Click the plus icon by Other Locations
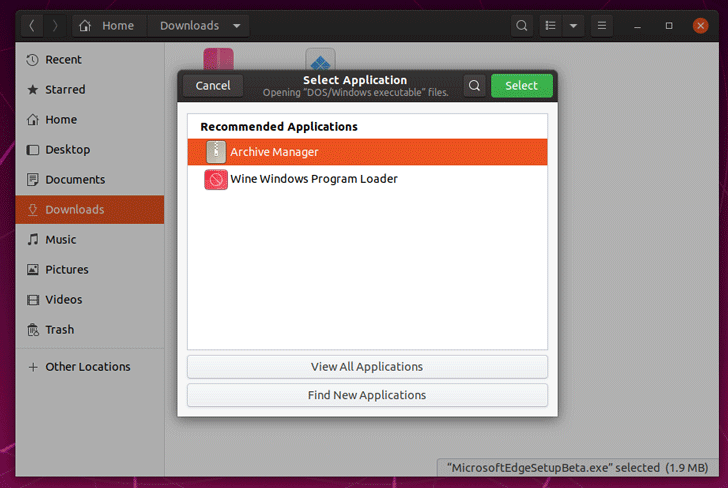728x488 pixels. coord(32,367)
